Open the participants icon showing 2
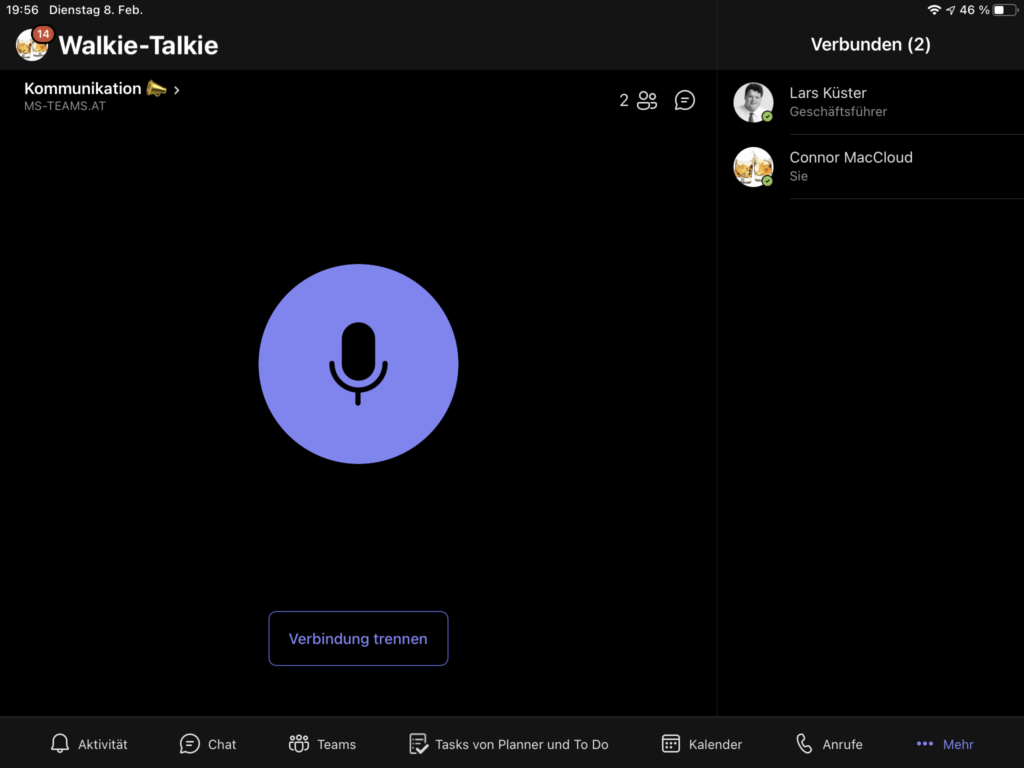 pyautogui.click(x=647, y=101)
